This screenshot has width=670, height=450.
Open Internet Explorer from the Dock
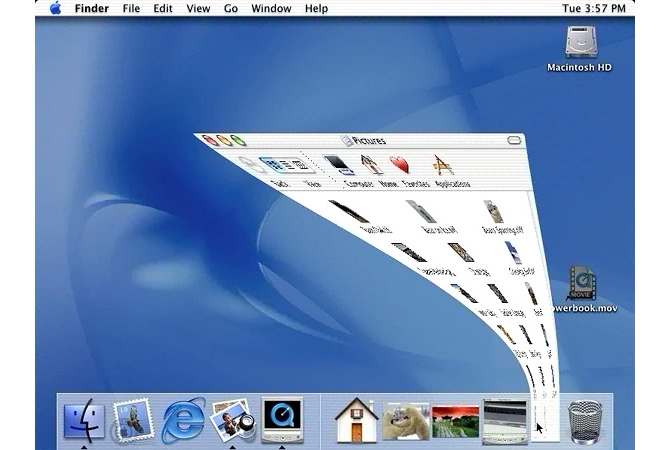(x=183, y=419)
